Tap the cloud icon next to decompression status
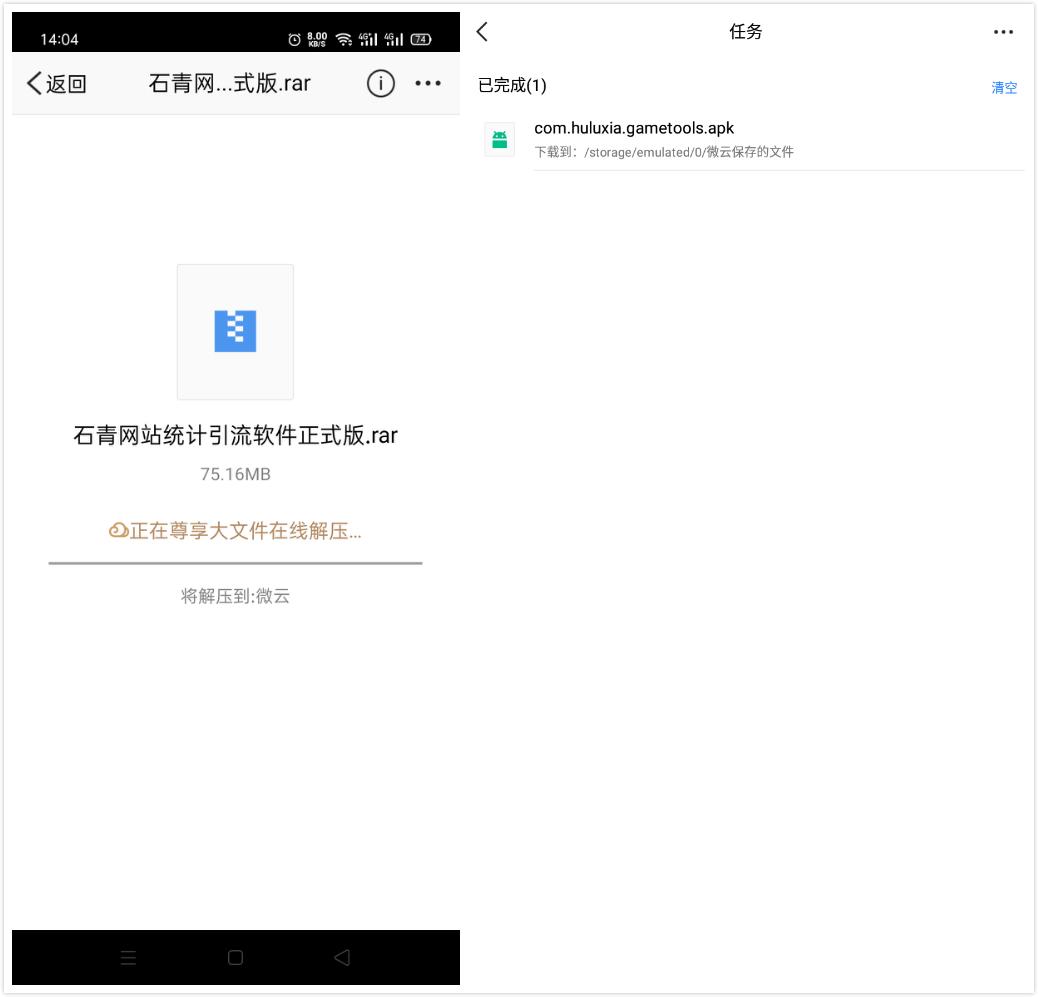Screen dimensions: 1038x997 click(x=119, y=529)
